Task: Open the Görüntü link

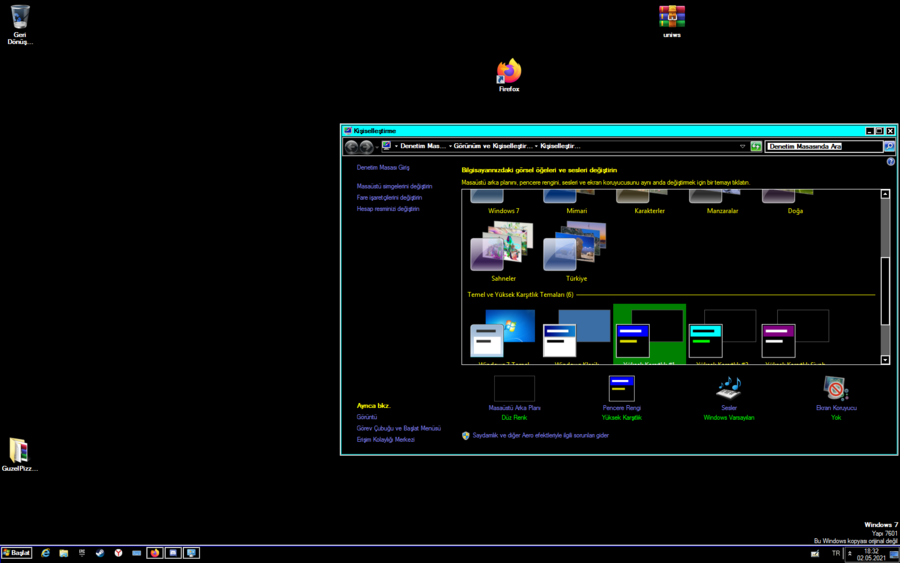Action: (367, 417)
